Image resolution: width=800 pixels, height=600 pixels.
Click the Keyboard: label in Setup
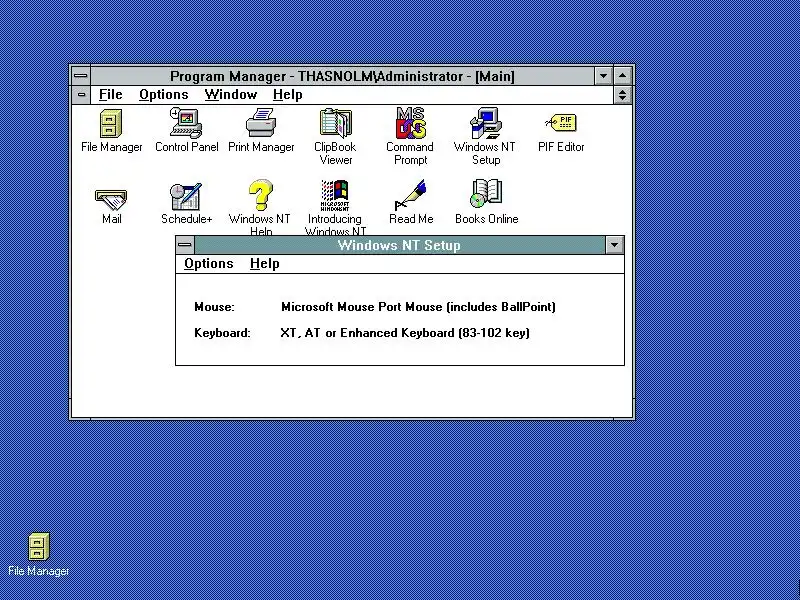coord(222,333)
